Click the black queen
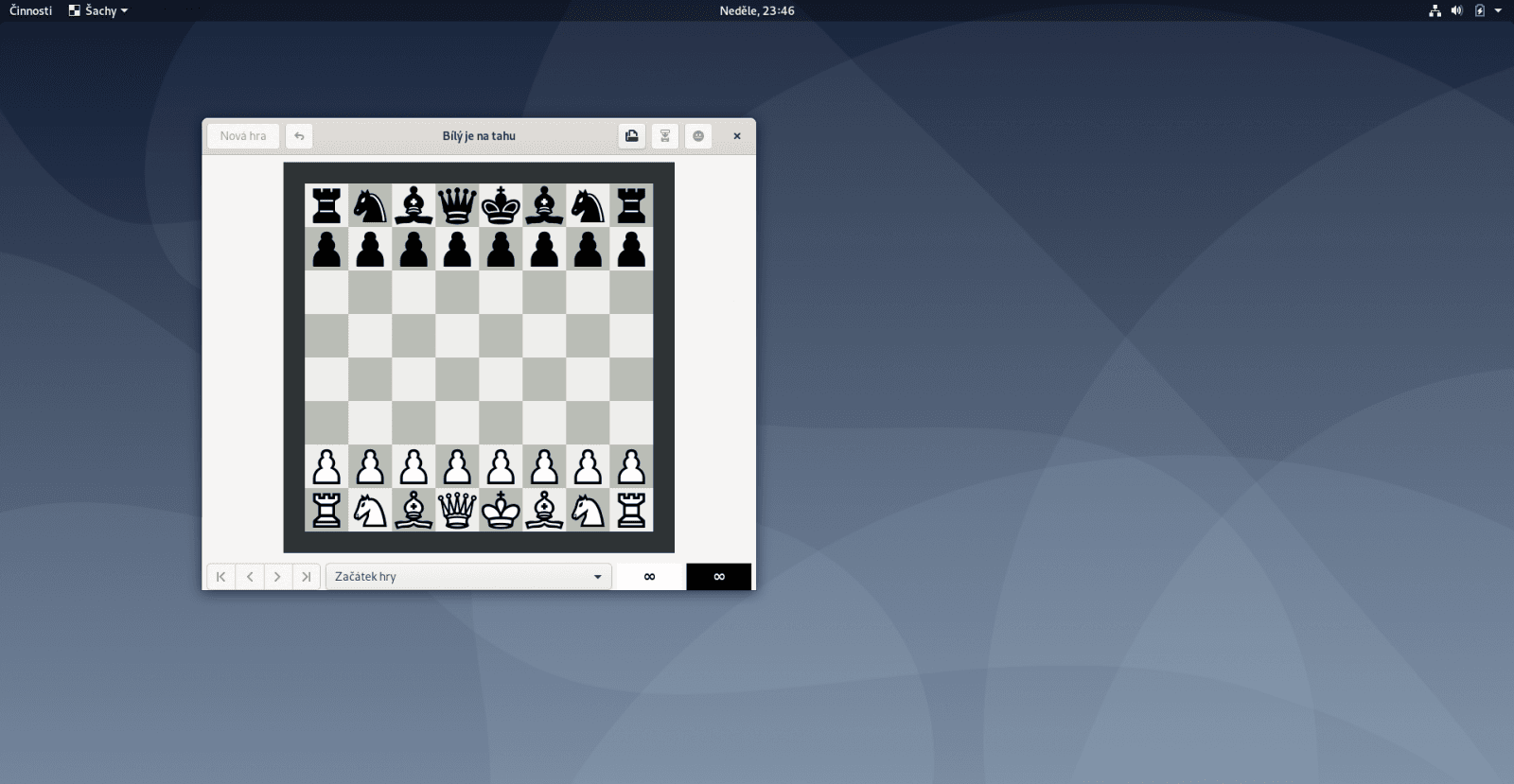Viewport: 1514px width, 784px height. pyautogui.click(x=457, y=205)
